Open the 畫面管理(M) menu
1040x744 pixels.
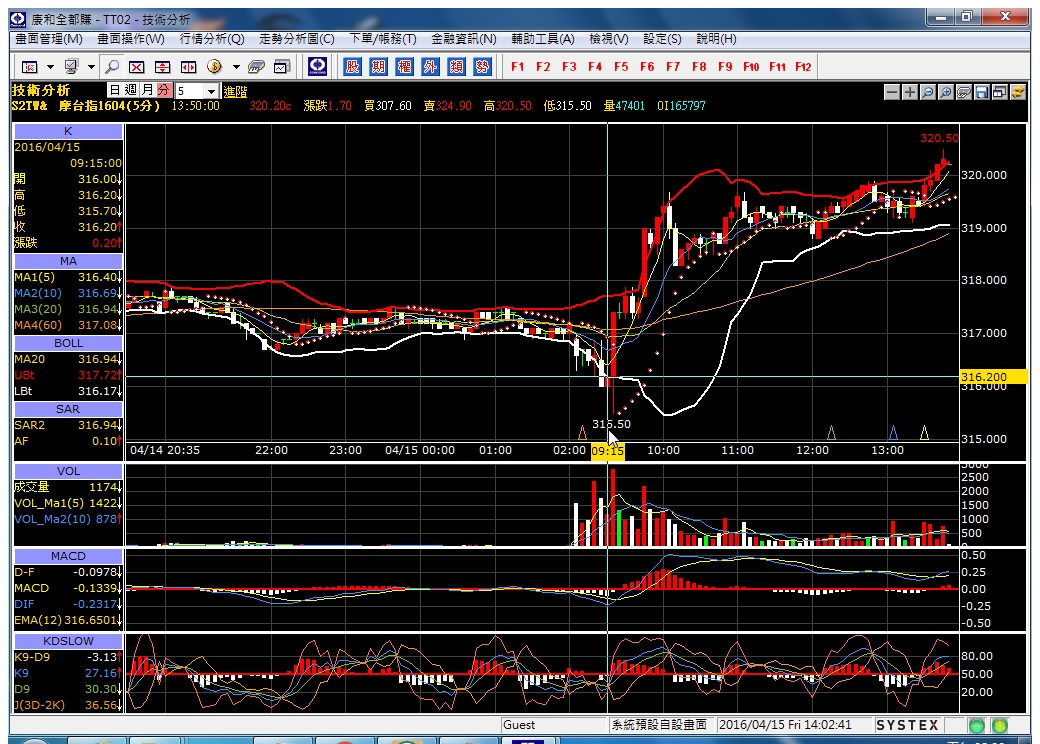click(x=49, y=39)
